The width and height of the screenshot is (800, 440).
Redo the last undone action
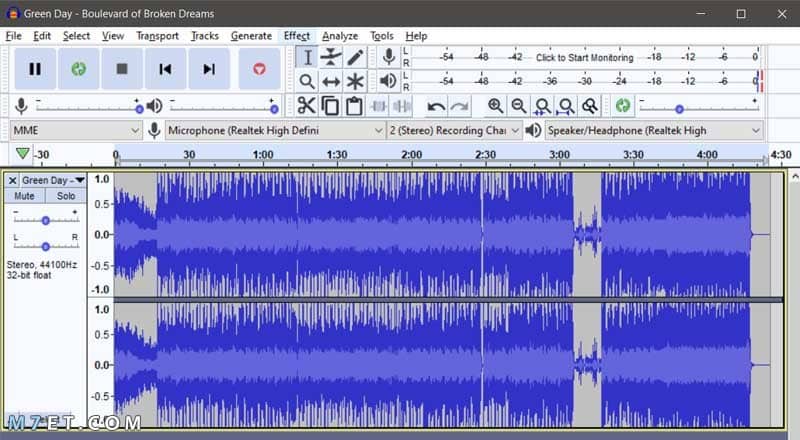click(460, 106)
